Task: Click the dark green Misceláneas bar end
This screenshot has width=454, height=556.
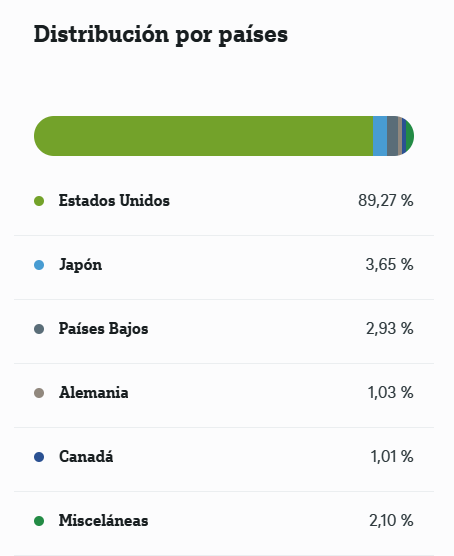Action: pyautogui.click(x=410, y=136)
